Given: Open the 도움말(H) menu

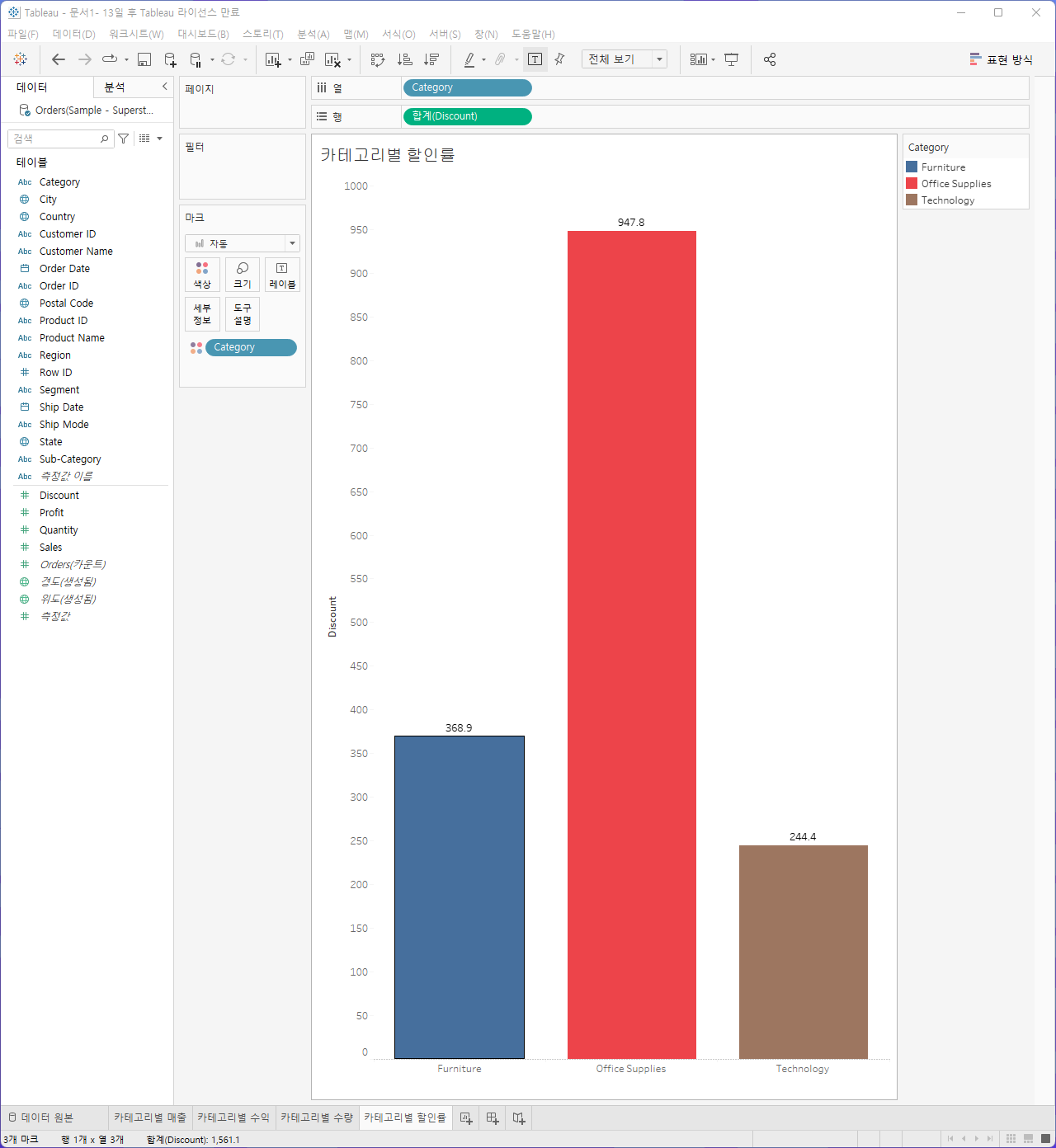Looking at the screenshot, I should (x=533, y=34).
